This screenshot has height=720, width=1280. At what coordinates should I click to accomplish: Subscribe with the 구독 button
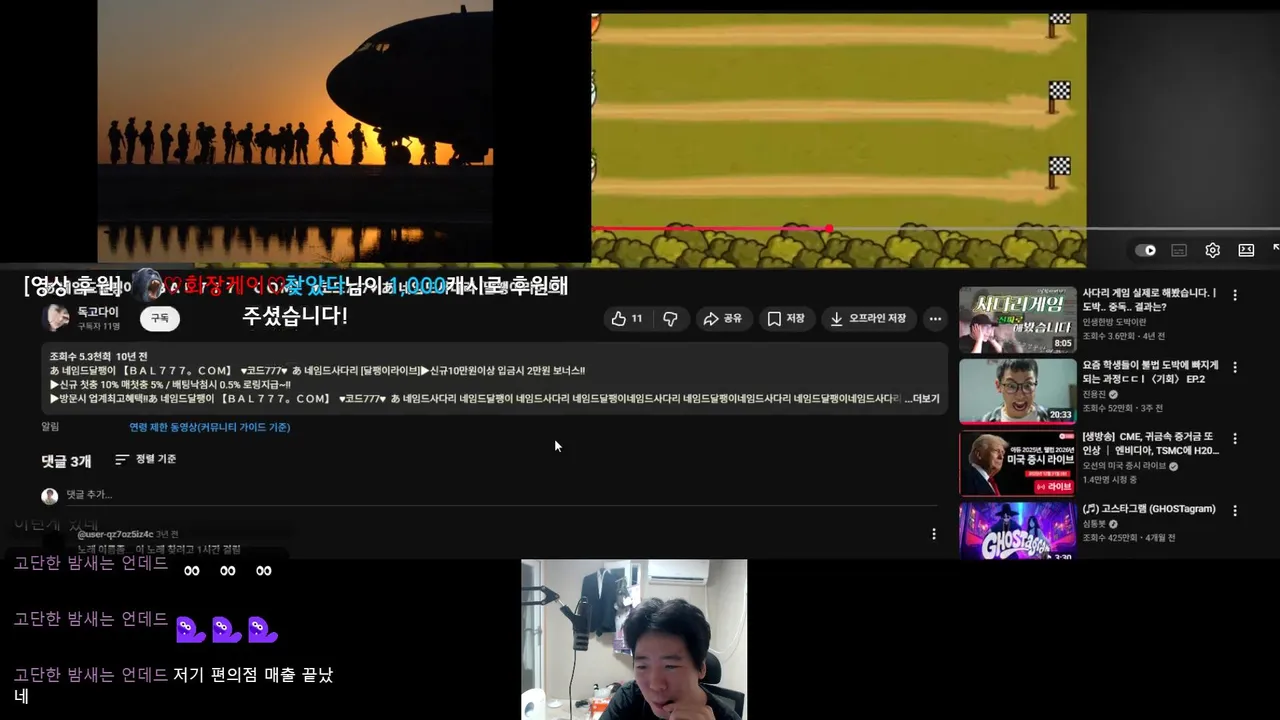[160, 318]
